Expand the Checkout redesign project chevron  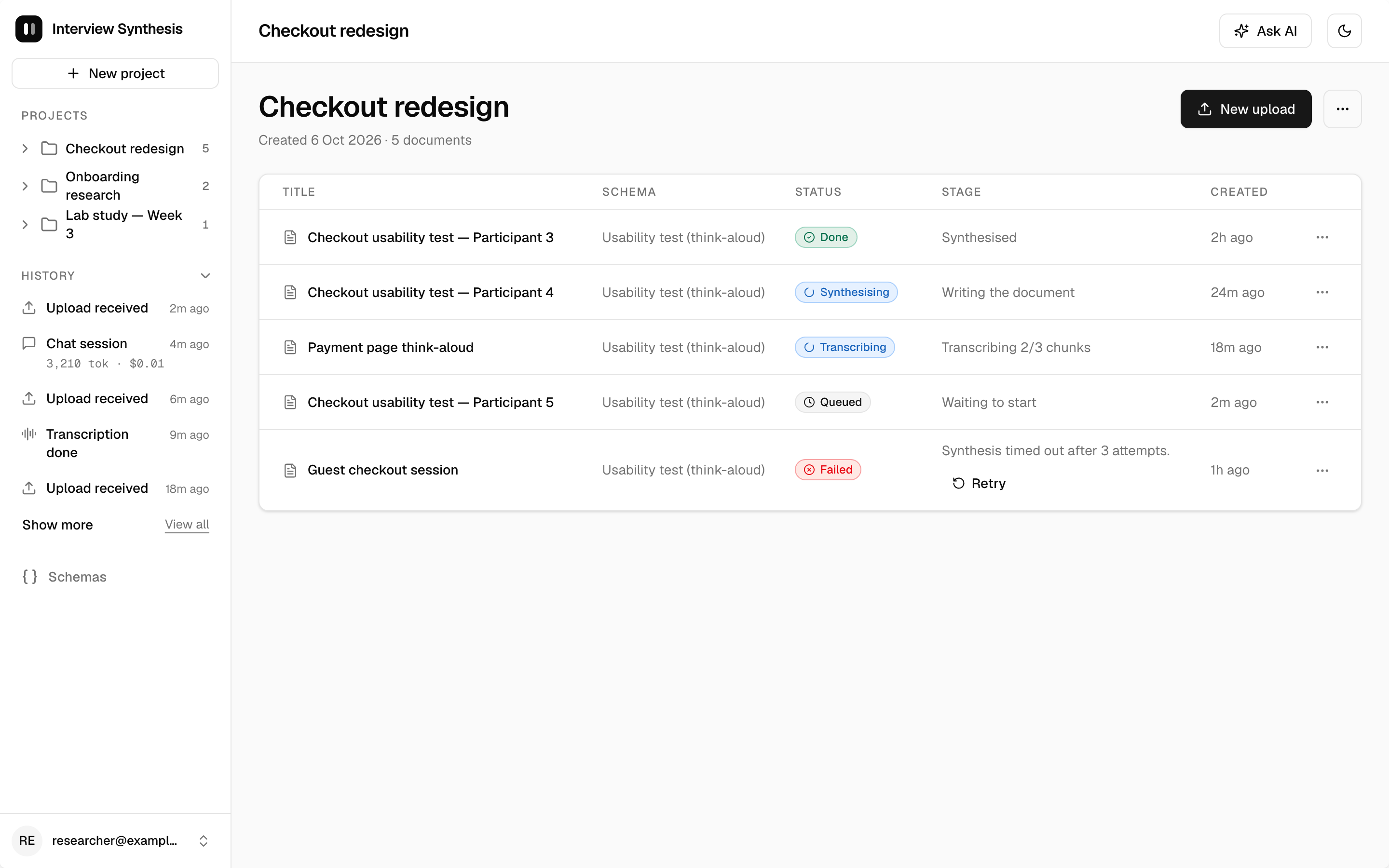click(x=25, y=149)
